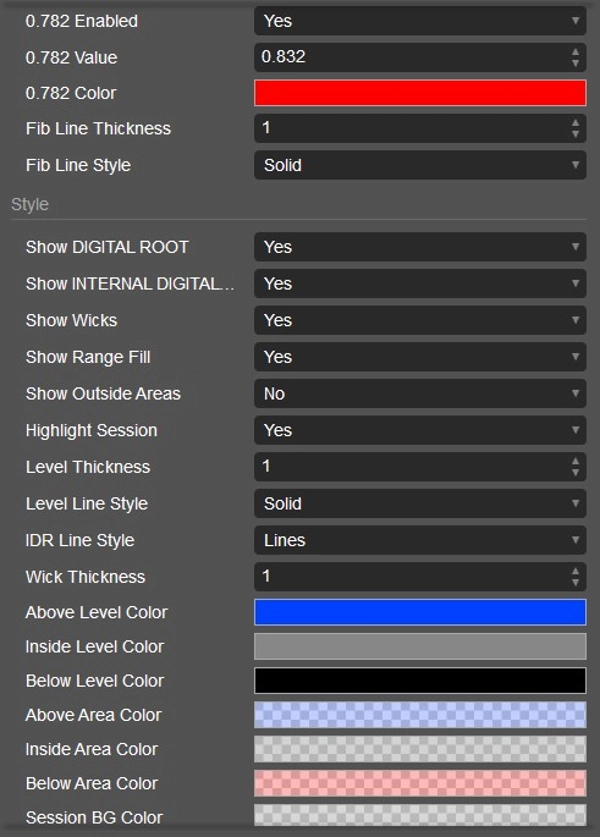The width and height of the screenshot is (600, 837).
Task: Expand the Show Outside Areas dropdown
Action: [x=420, y=394]
